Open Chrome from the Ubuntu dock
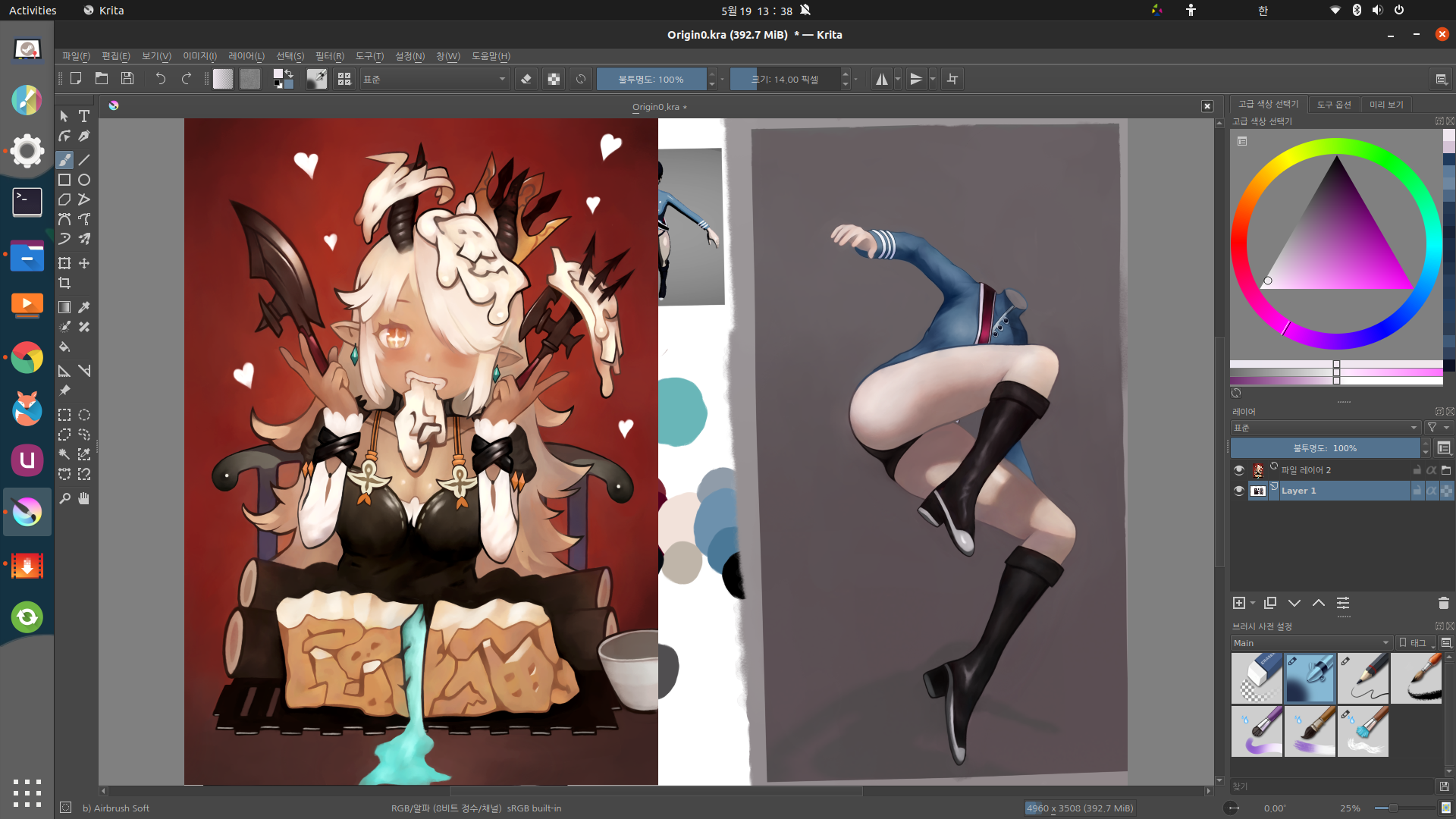The width and height of the screenshot is (1456, 819). click(27, 357)
